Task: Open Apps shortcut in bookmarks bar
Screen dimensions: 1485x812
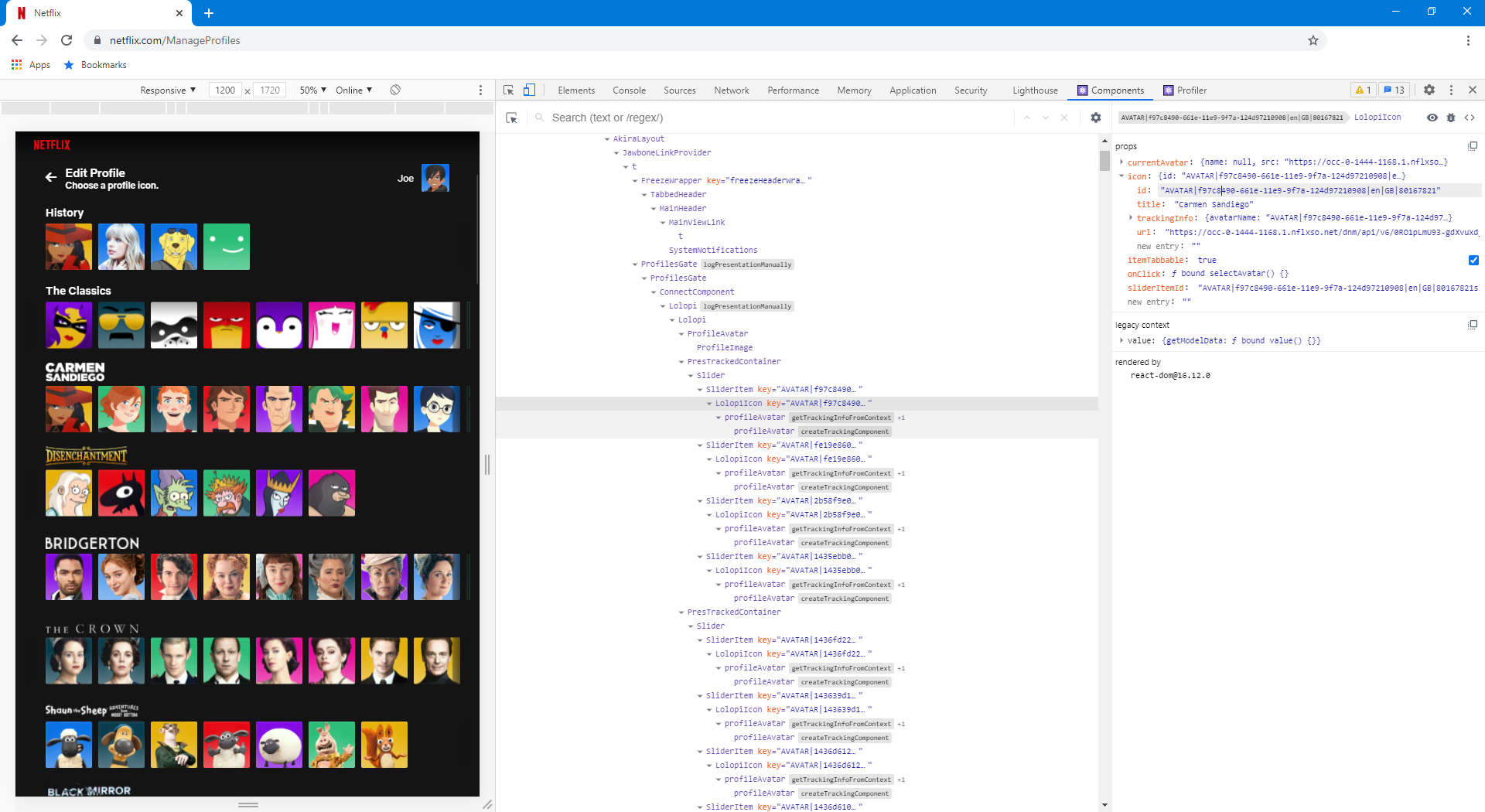Action: 31,65
